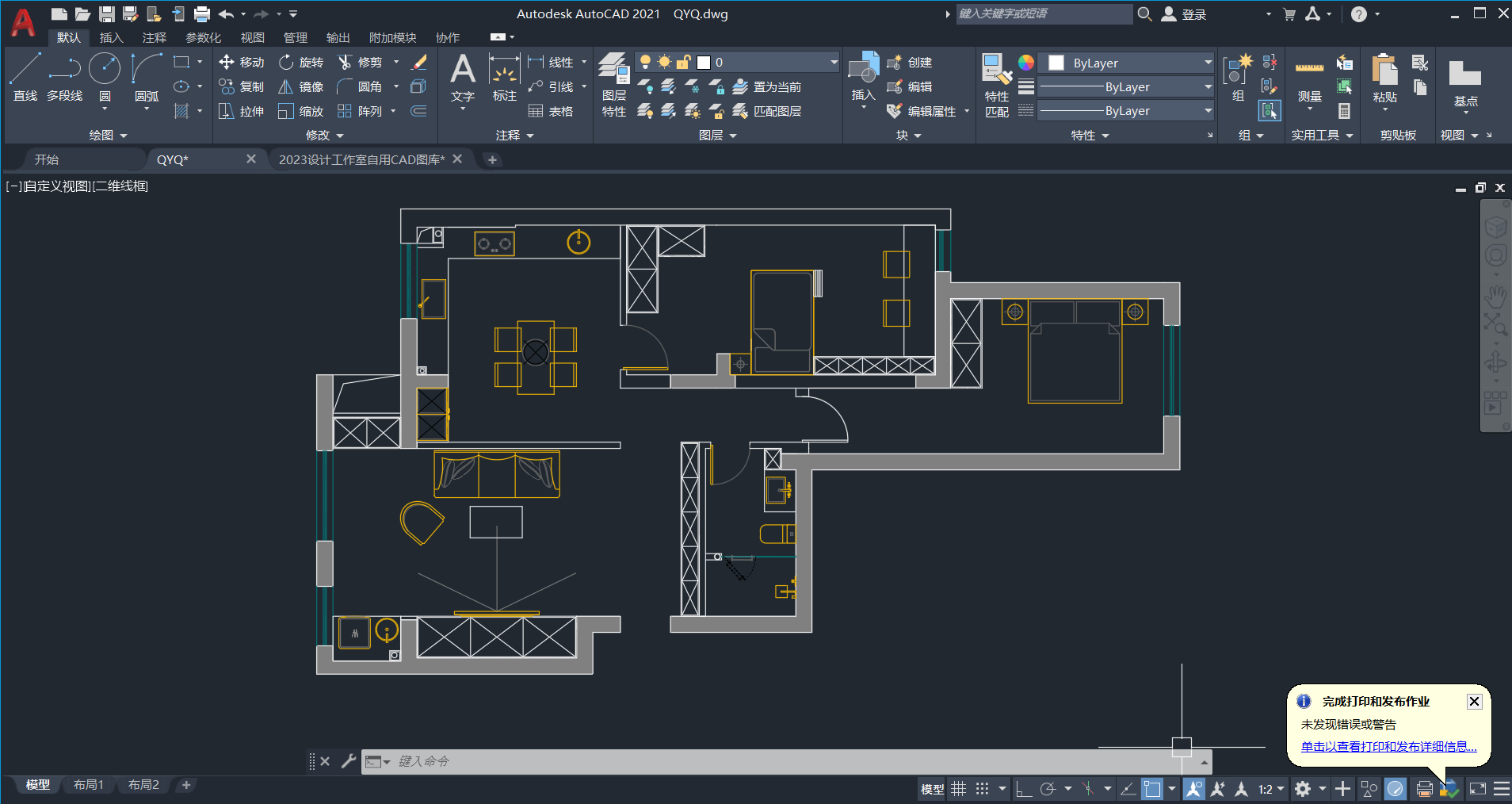Click 置为当前 make layer current button
1512x804 pixels.
coord(767,86)
